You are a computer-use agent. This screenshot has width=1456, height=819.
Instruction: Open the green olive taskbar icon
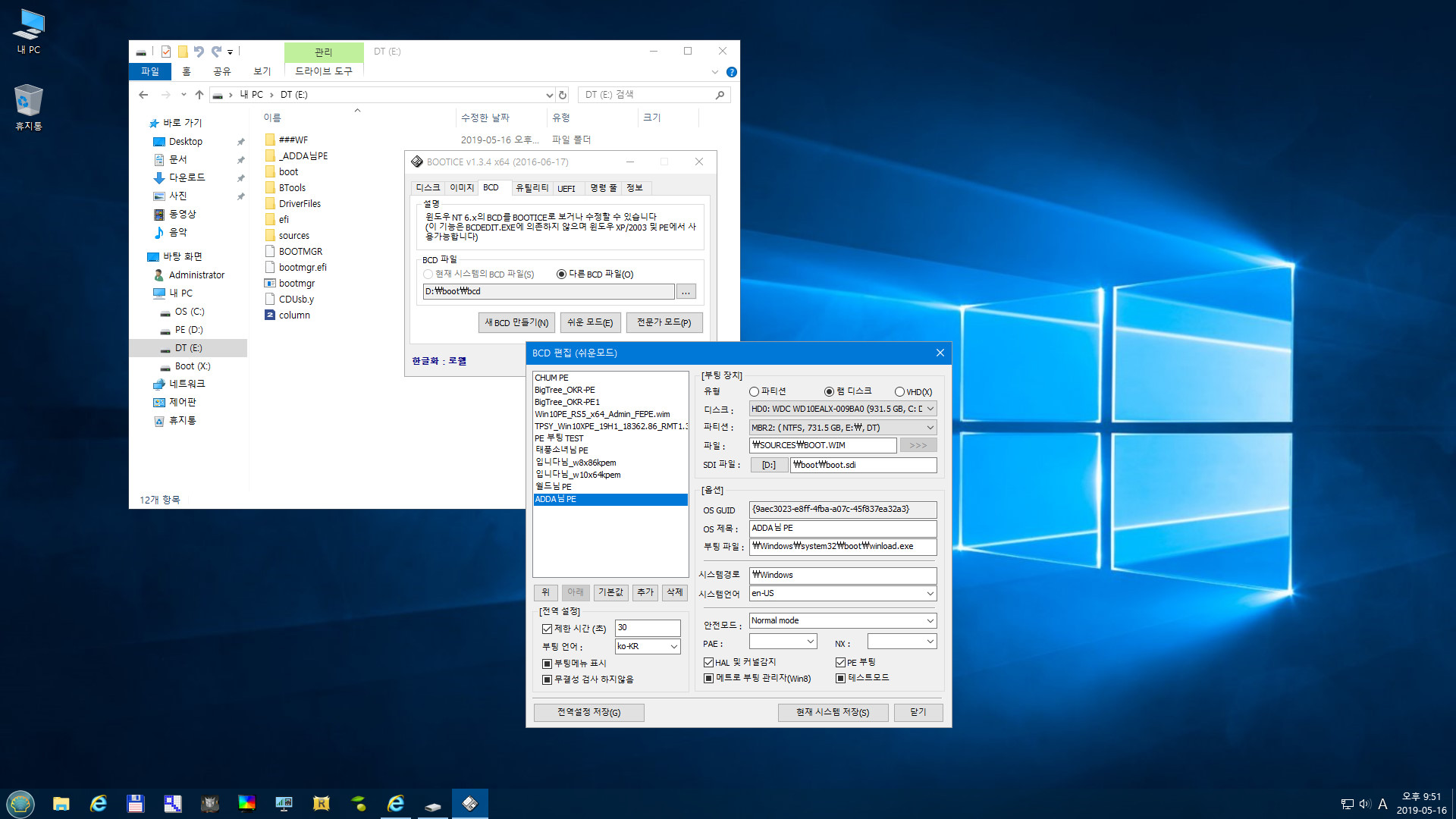[359, 804]
